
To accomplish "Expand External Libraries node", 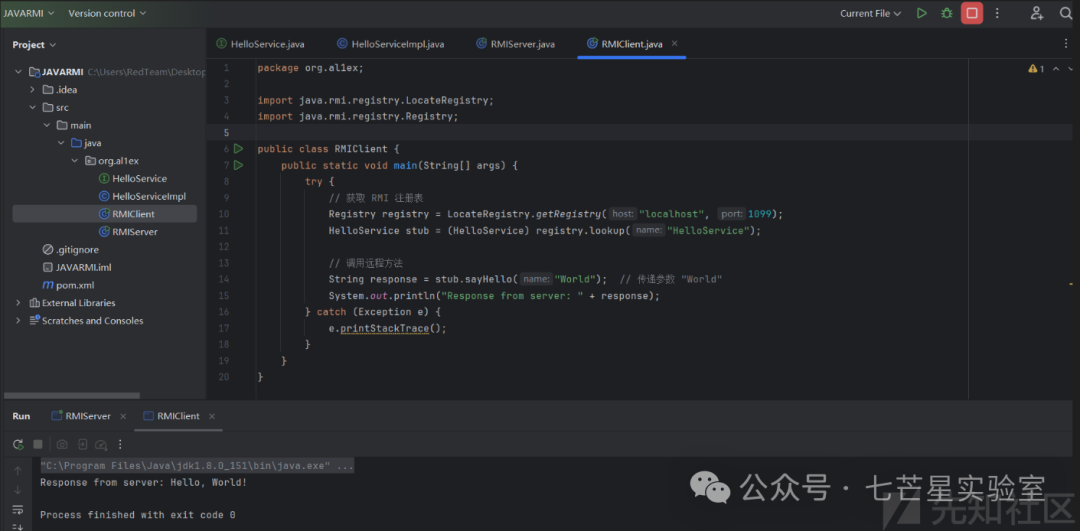I will click(18, 303).
